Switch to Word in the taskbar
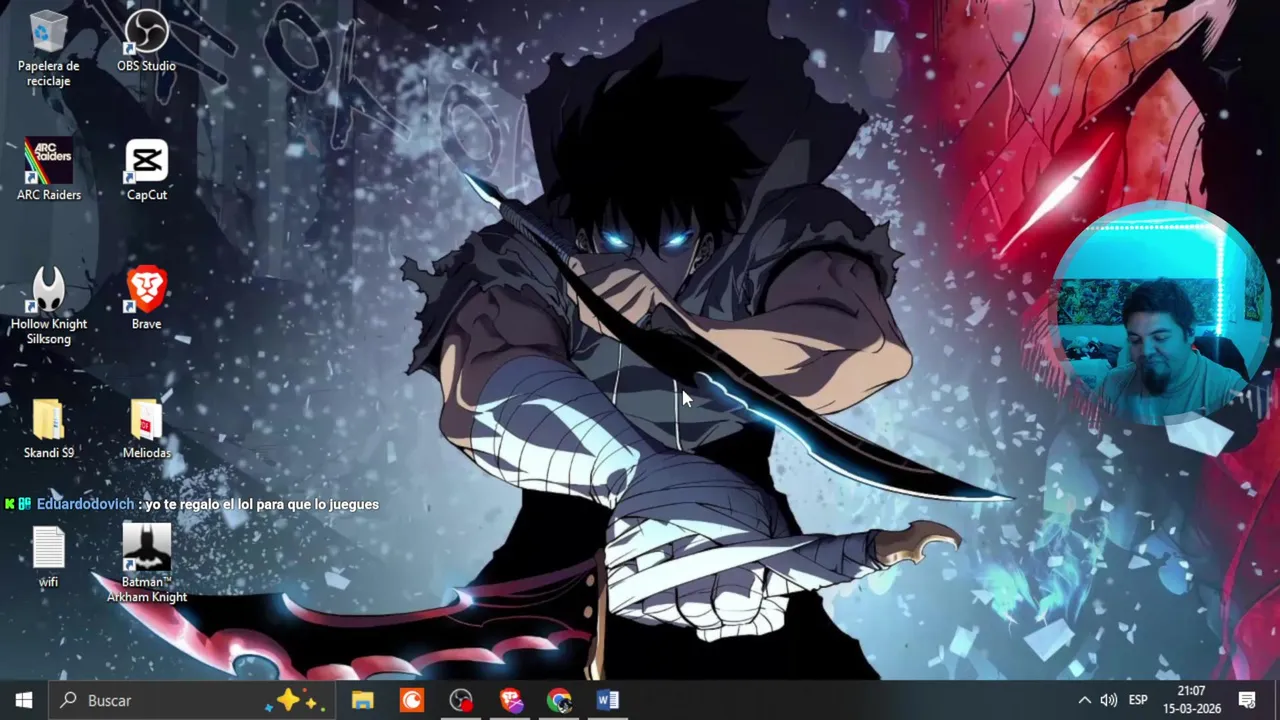This screenshot has height=720, width=1280. pos(607,700)
